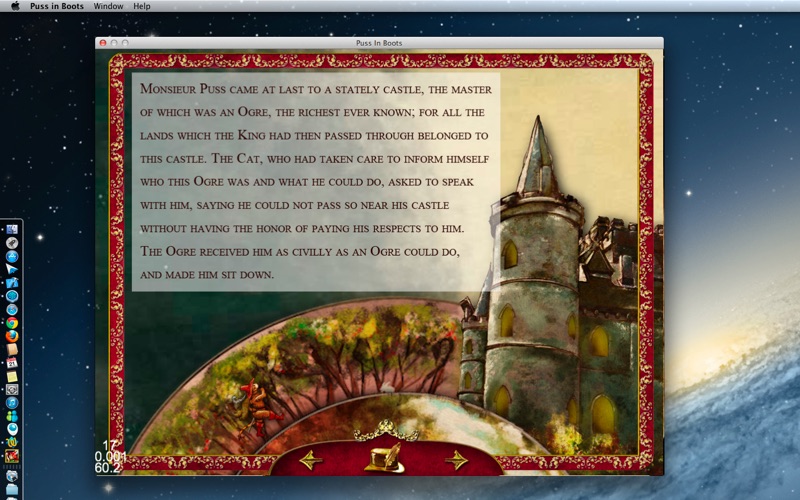Screen dimensions: 800x500
Task: Tap the white rabbit on the hill
Action: (x=387, y=388)
